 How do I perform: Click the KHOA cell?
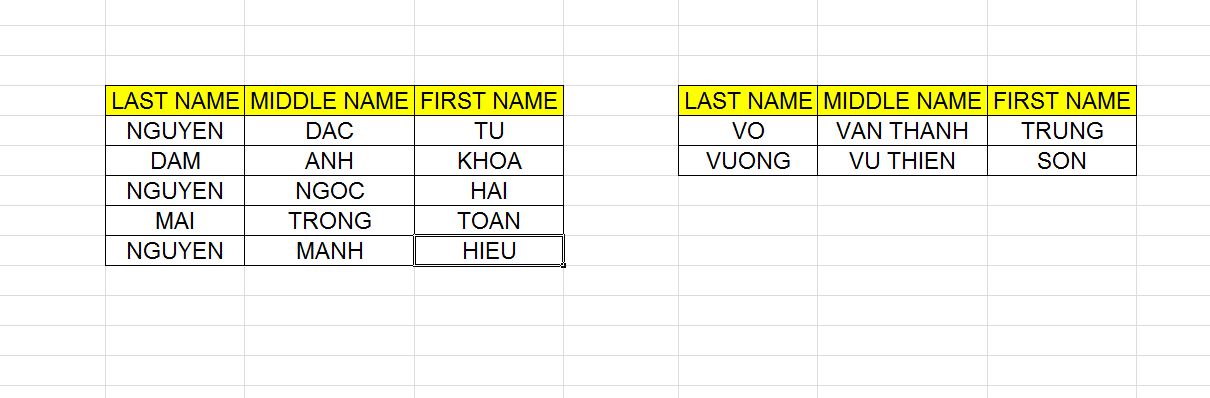click(x=489, y=161)
